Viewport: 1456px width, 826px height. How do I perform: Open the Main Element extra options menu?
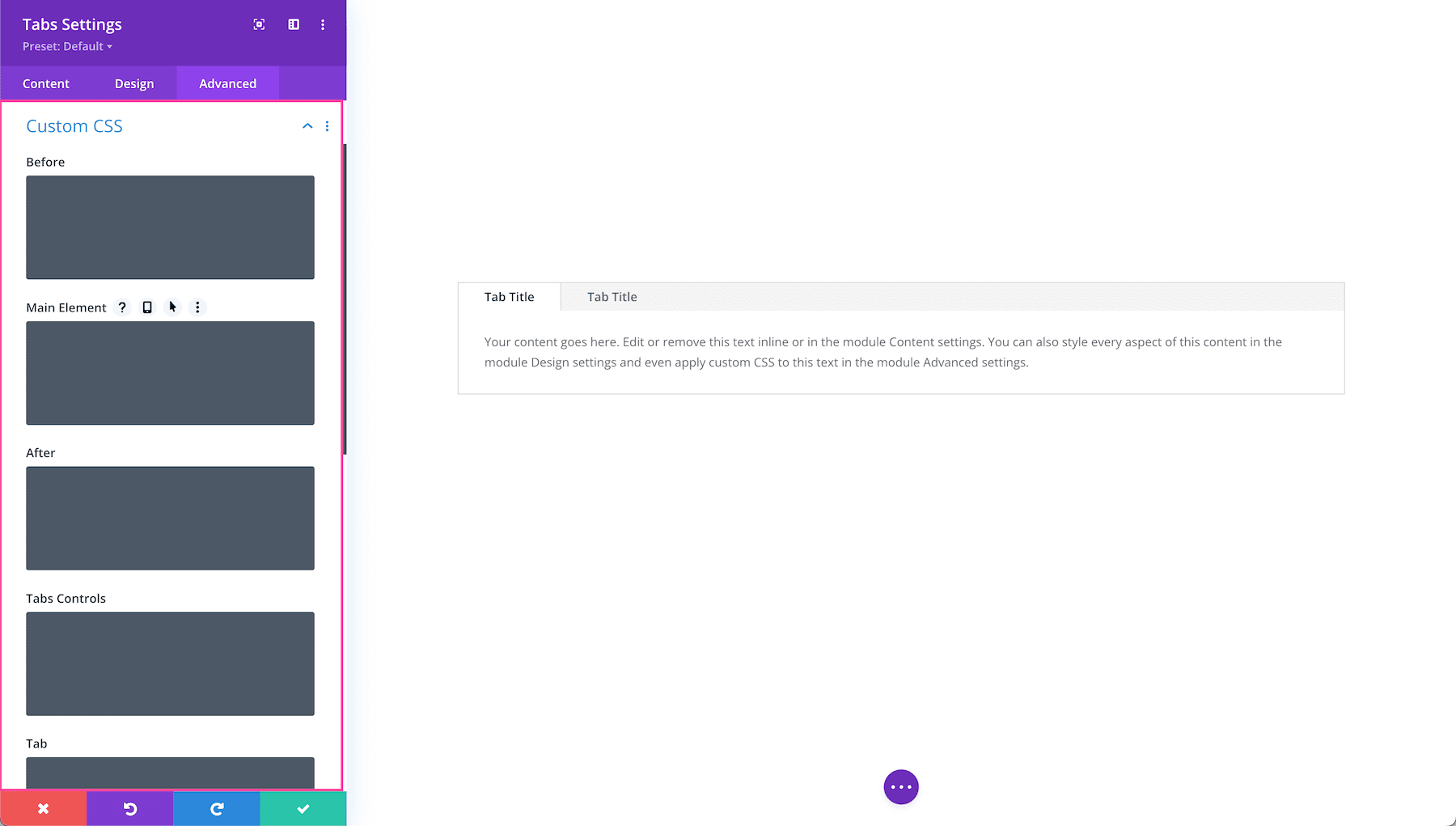197,307
